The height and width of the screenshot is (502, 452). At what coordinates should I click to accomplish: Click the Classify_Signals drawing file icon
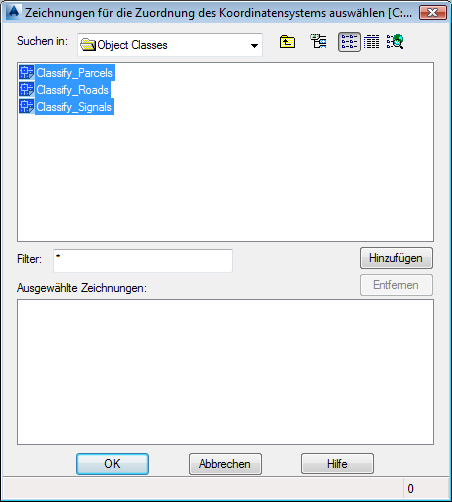[x=27, y=106]
